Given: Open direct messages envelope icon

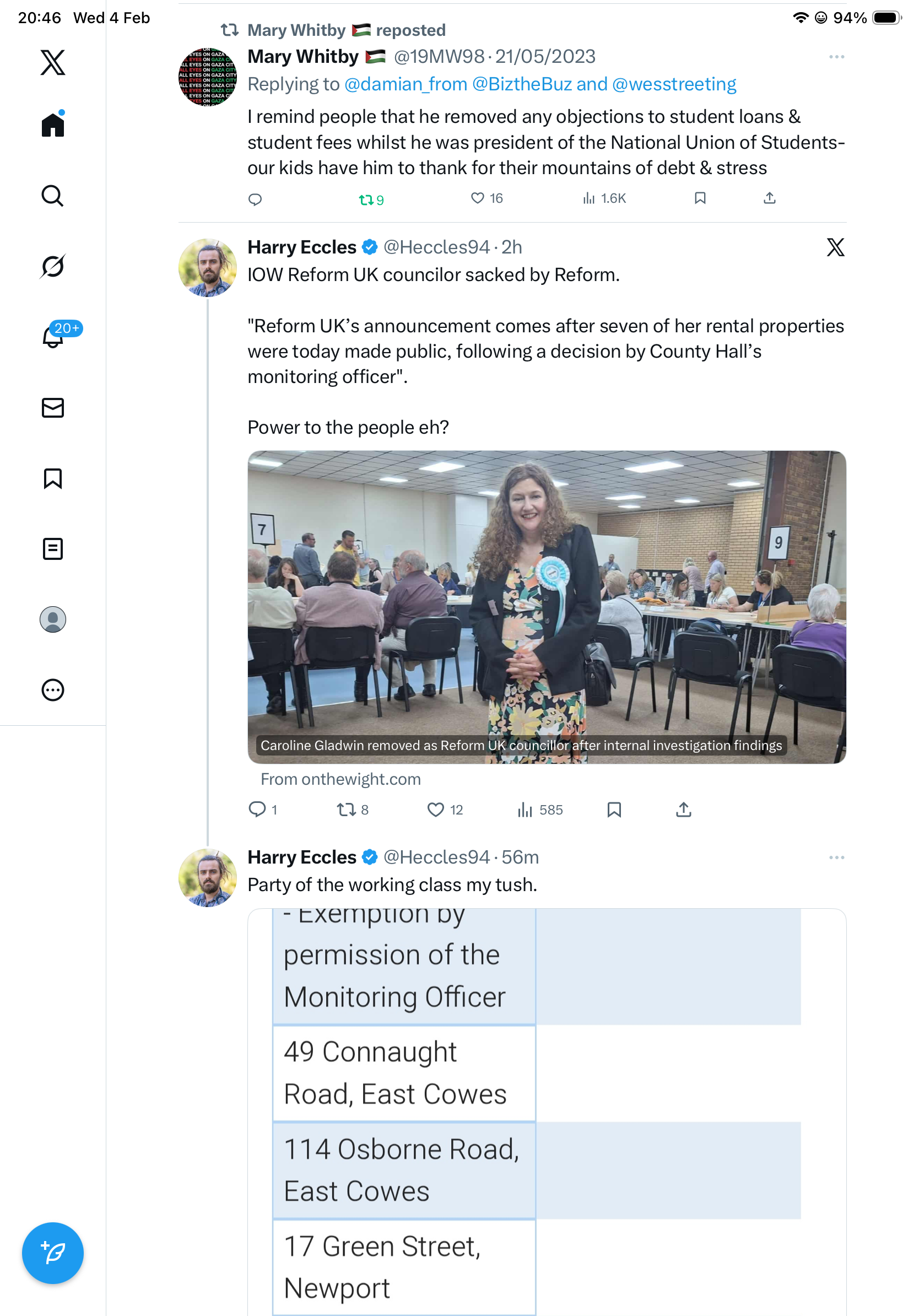Looking at the screenshot, I should click(53, 407).
